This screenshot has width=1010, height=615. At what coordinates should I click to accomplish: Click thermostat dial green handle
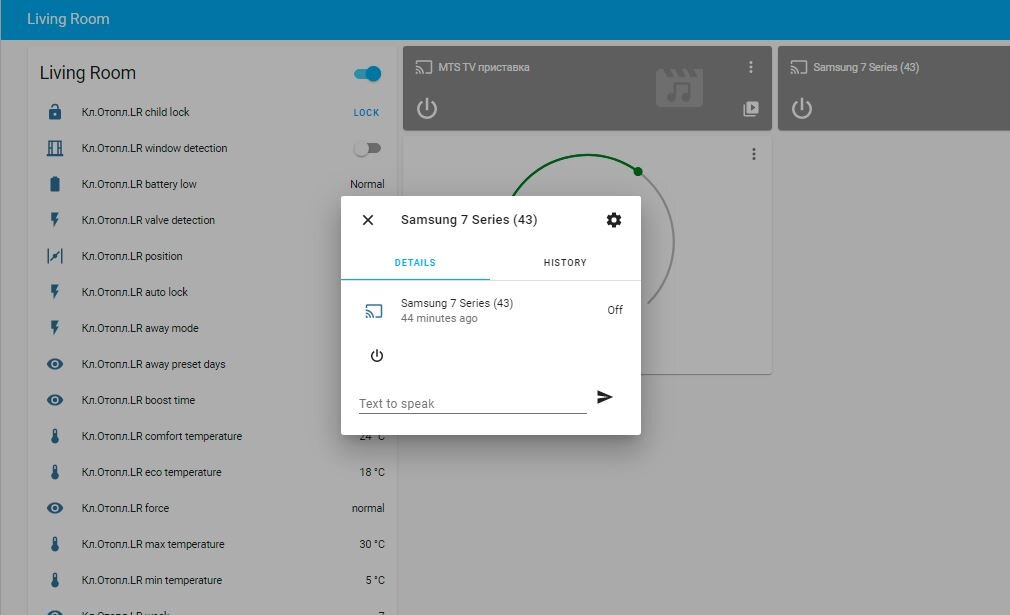click(638, 171)
